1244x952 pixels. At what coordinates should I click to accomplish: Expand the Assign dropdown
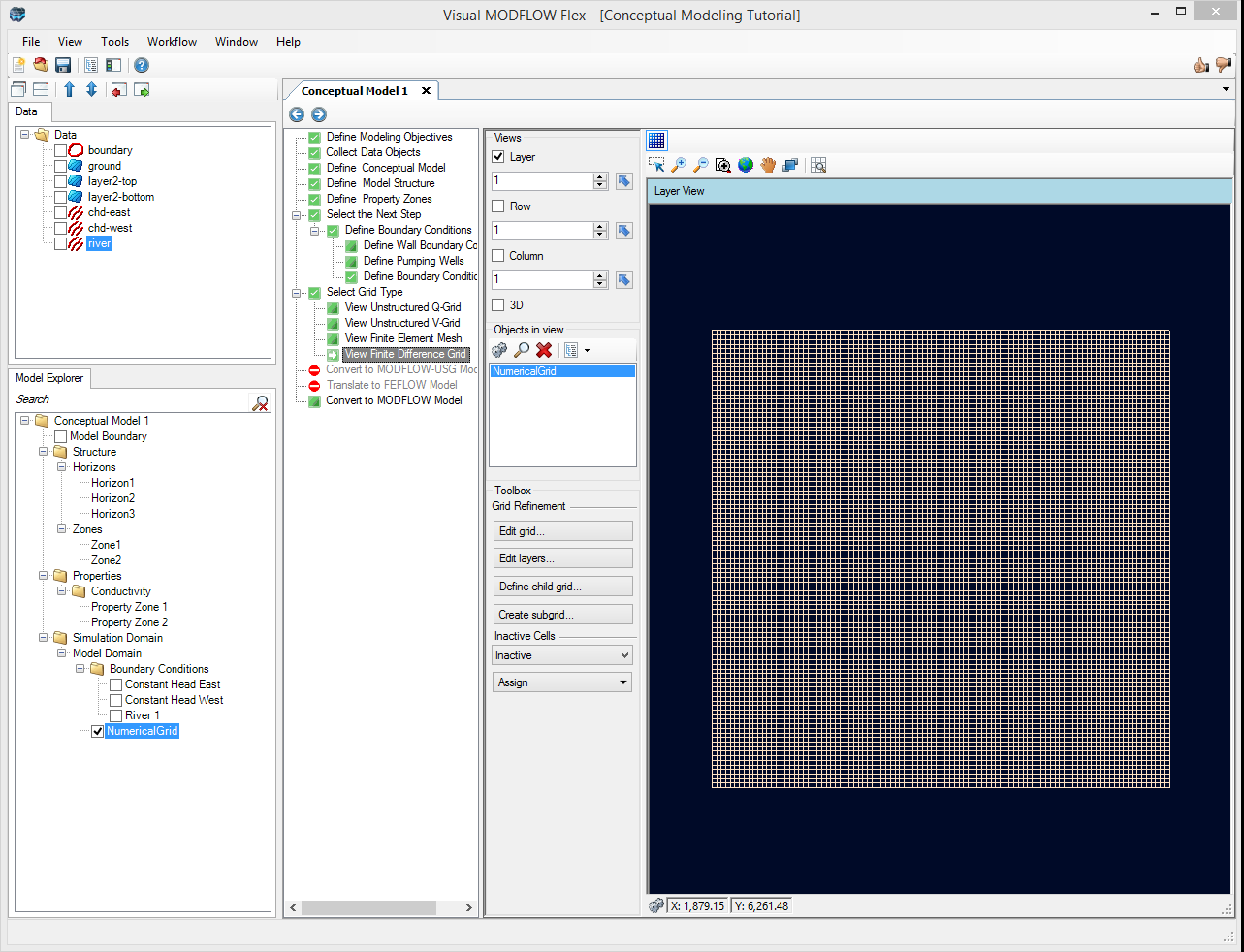click(562, 682)
